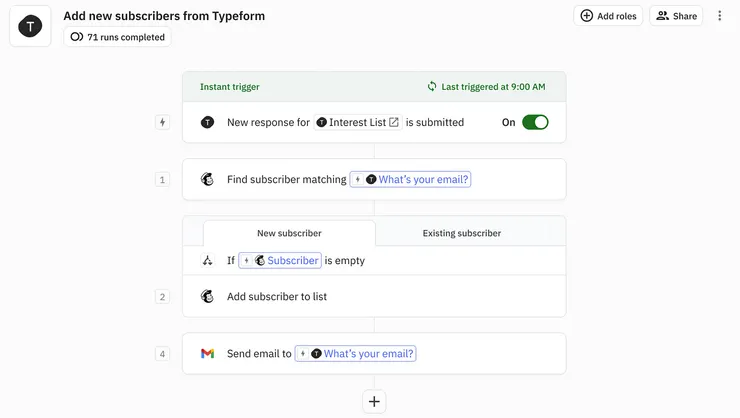The width and height of the screenshot is (740, 418).
Task: Open Interest List form via external link icon
Action: 394,122
